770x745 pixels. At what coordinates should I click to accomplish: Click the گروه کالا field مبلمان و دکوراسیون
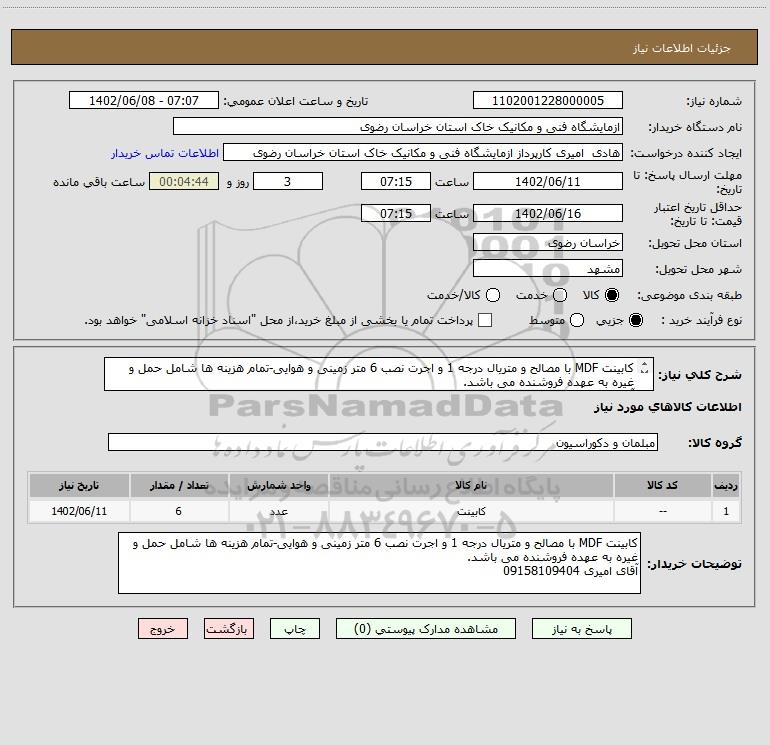point(383,442)
